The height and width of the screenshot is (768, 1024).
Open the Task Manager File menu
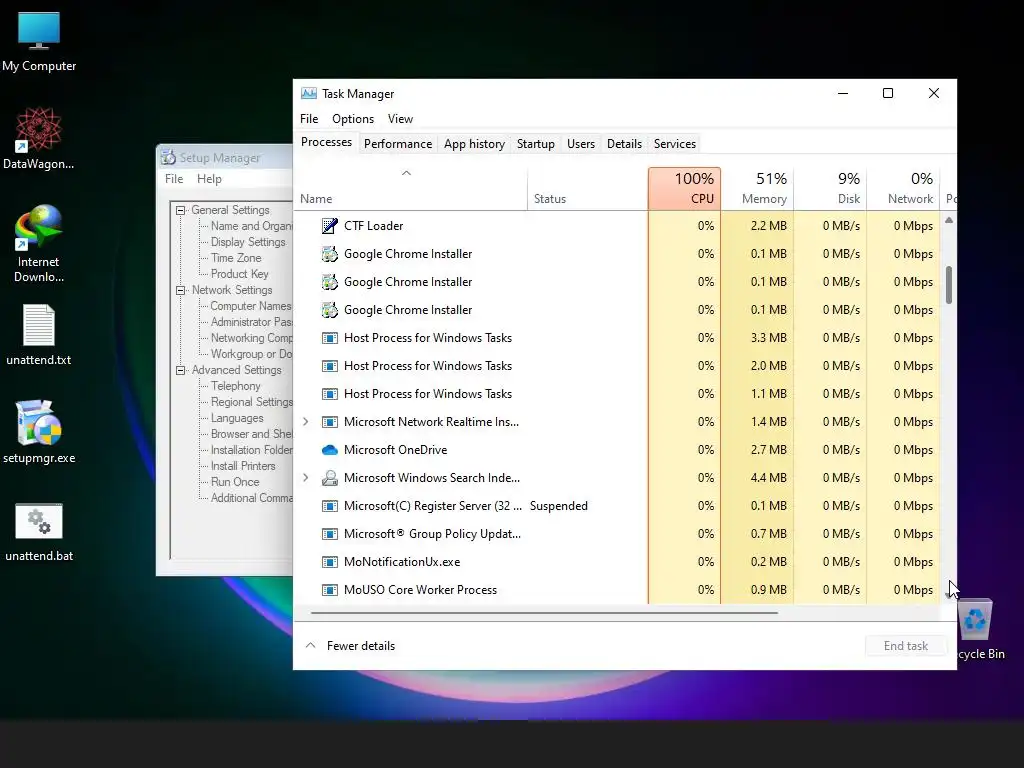click(x=309, y=119)
